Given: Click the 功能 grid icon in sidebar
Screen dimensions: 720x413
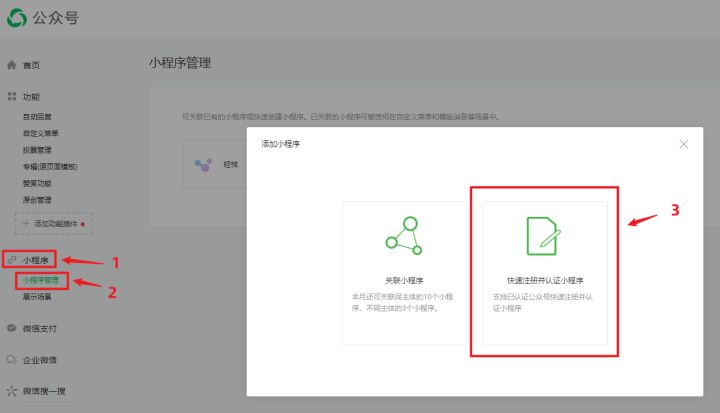Looking at the screenshot, I should [x=12, y=96].
